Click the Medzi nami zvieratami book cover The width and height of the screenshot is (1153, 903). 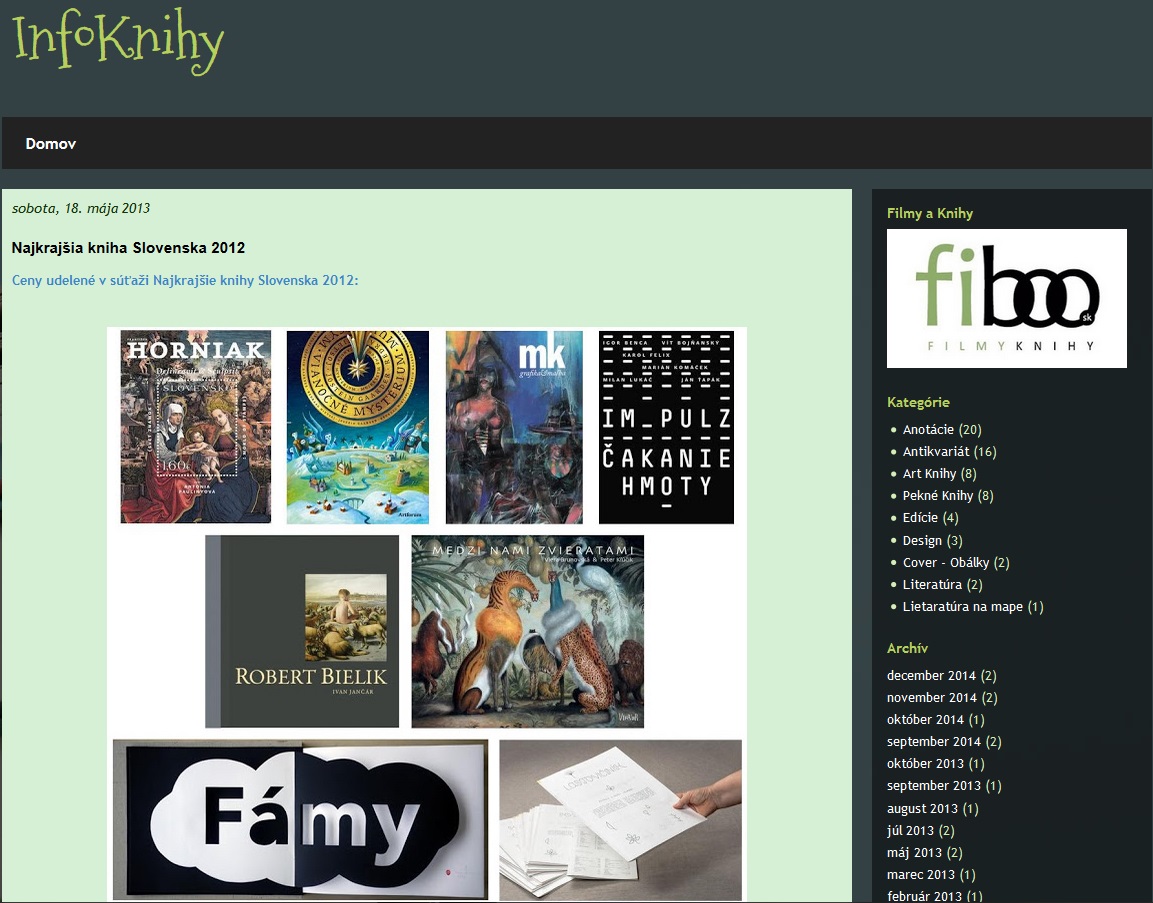[528, 631]
